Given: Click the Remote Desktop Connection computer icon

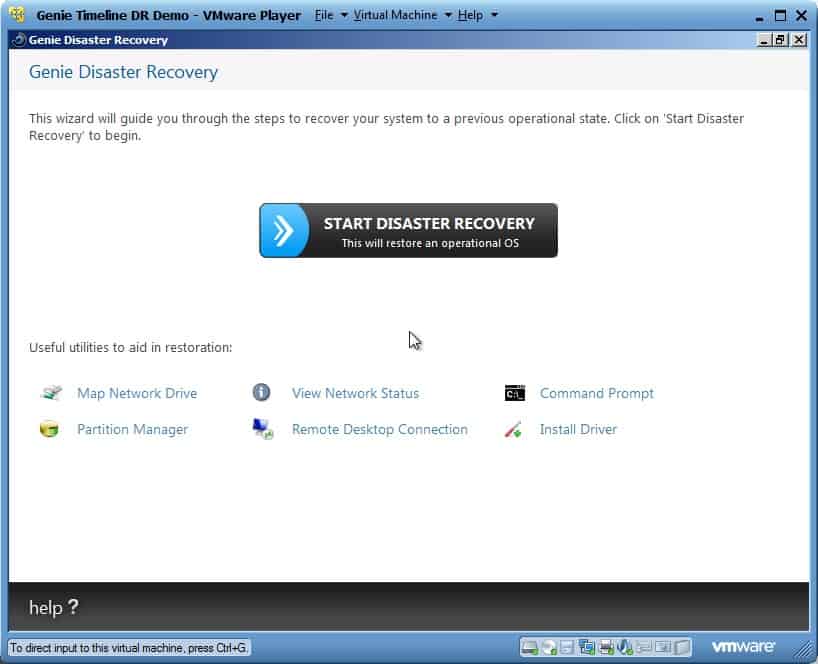Looking at the screenshot, I should (262, 429).
